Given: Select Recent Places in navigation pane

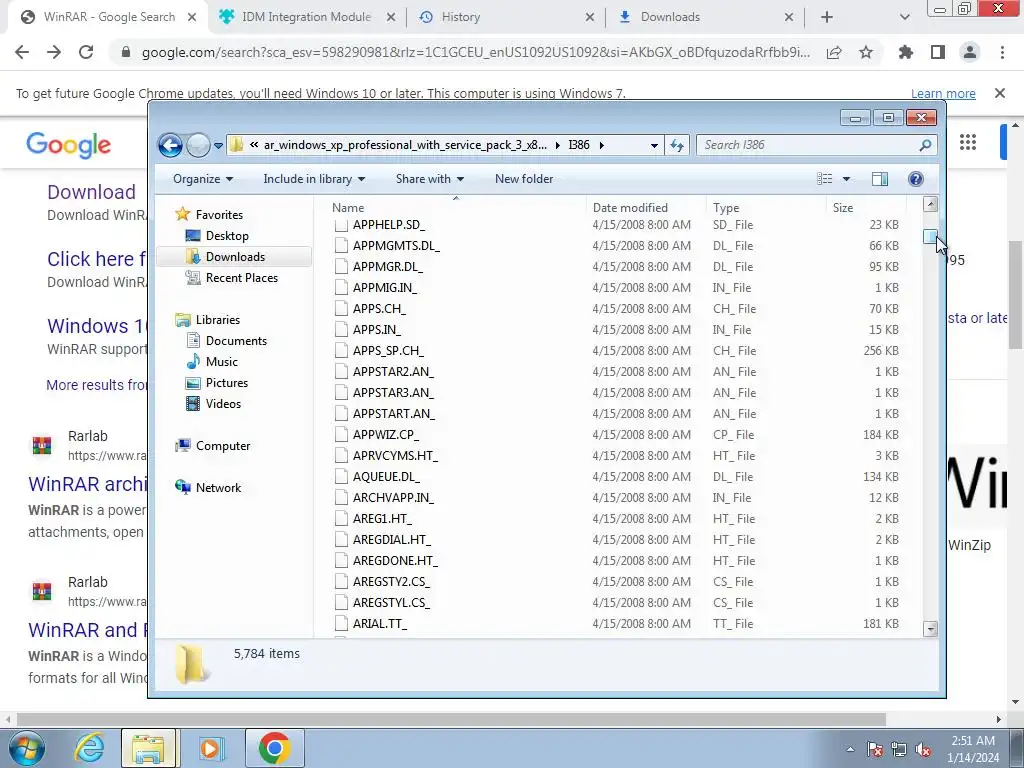Looking at the screenshot, I should click(242, 278).
